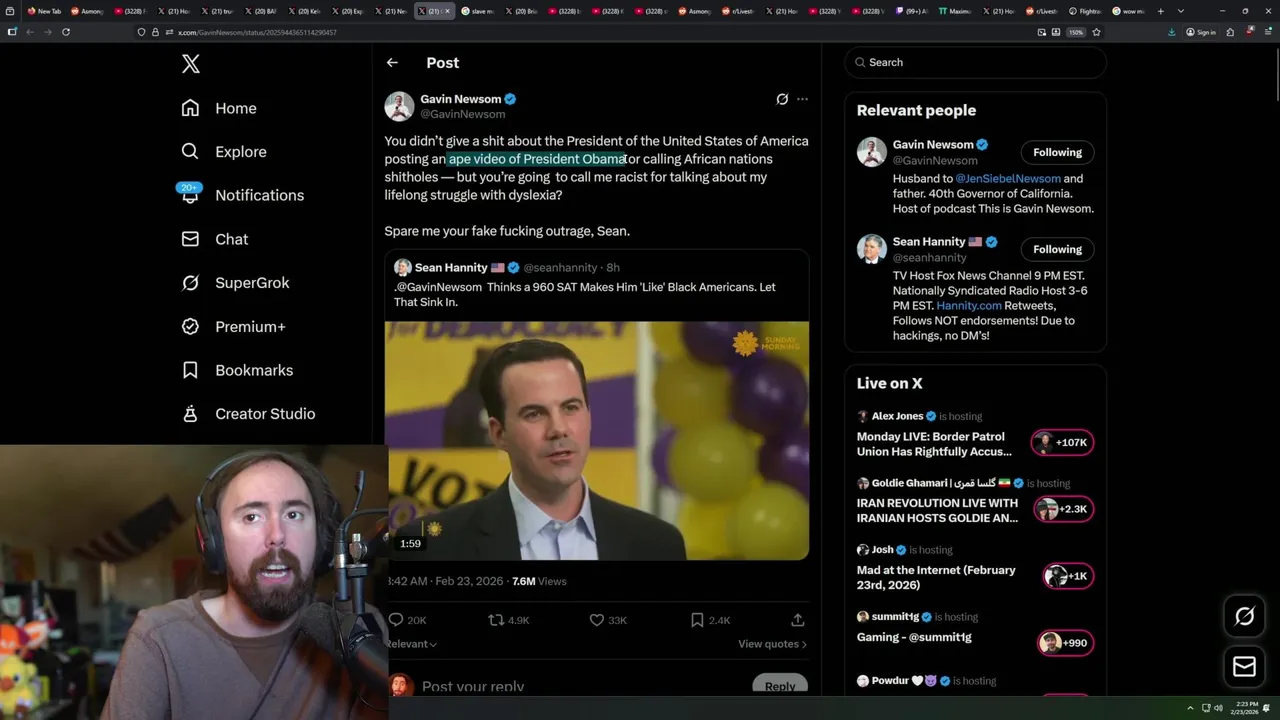Click the volume icon in system tray
The image size is (1280, 720).
click(1218, 708)
